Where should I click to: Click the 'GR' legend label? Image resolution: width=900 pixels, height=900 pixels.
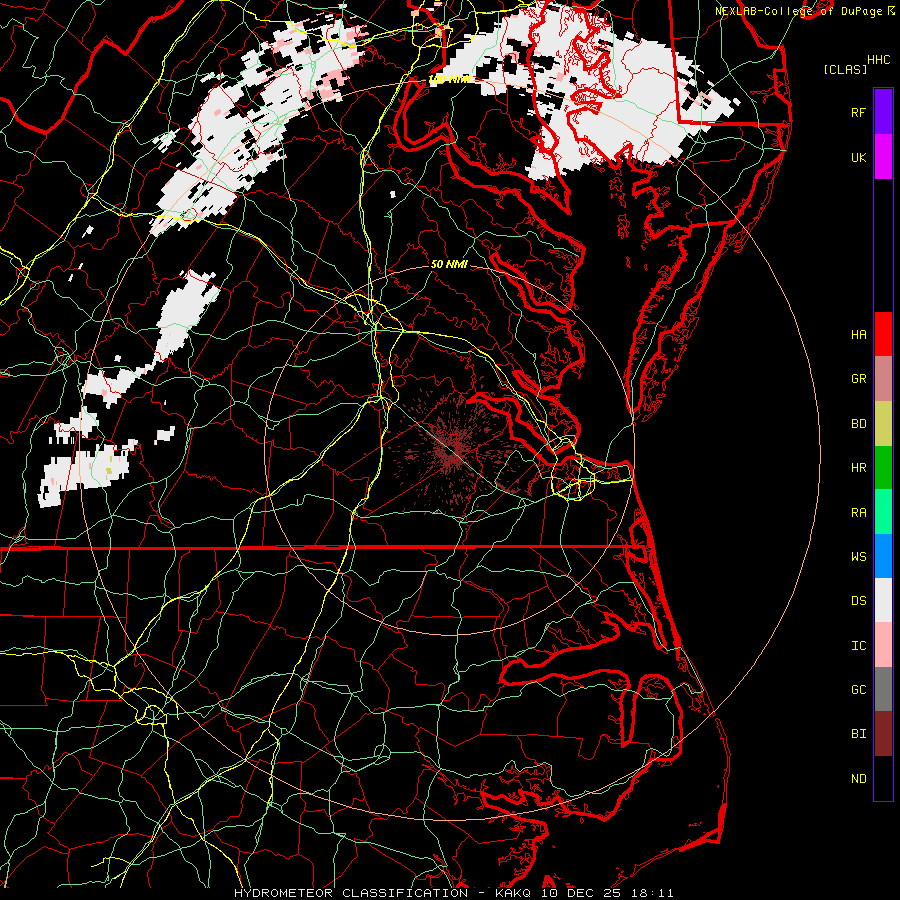(x=858, y=379)
